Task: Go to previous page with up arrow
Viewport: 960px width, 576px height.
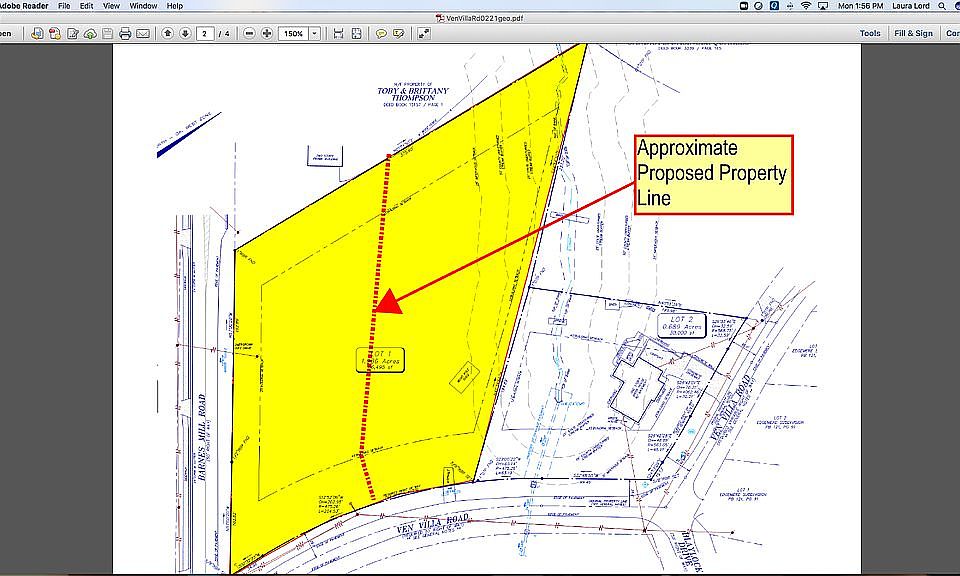Action: (167, 34)
